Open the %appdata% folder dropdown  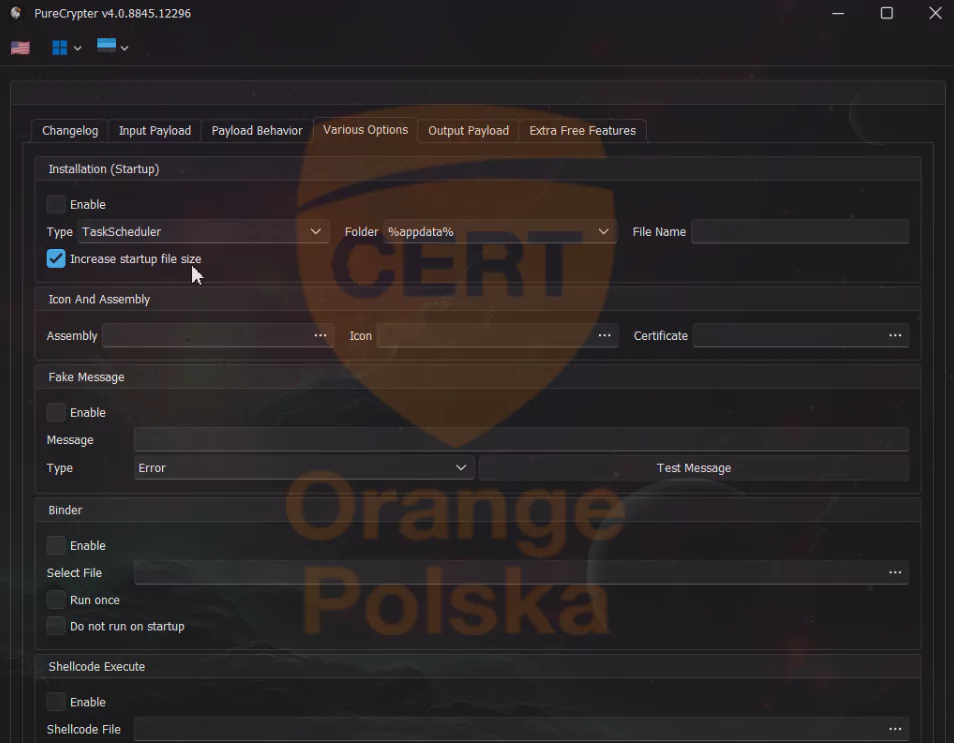pyautogui.click(x=500, y=232)
